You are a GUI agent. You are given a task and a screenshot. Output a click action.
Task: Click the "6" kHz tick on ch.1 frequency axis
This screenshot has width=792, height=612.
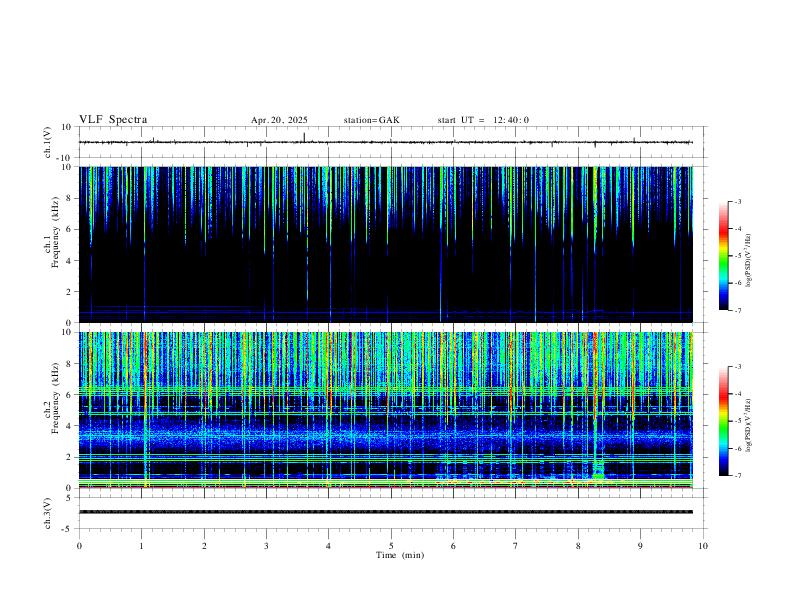(x=69, y=229)
